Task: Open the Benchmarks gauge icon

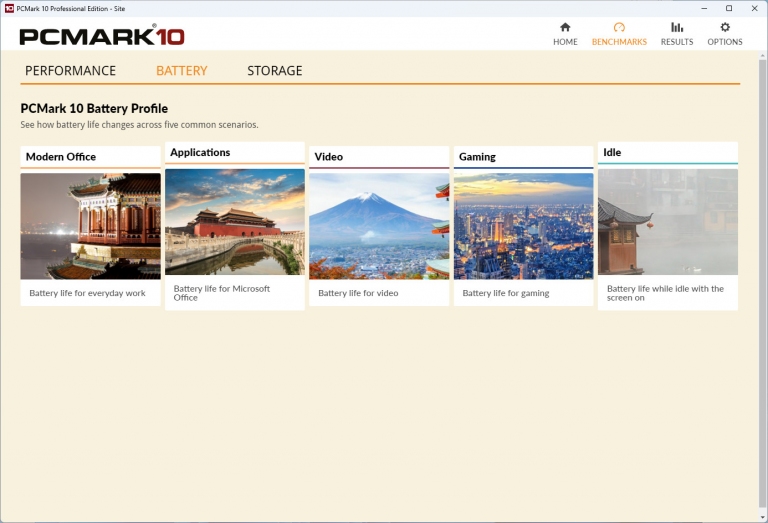Action: pos(619,27)
